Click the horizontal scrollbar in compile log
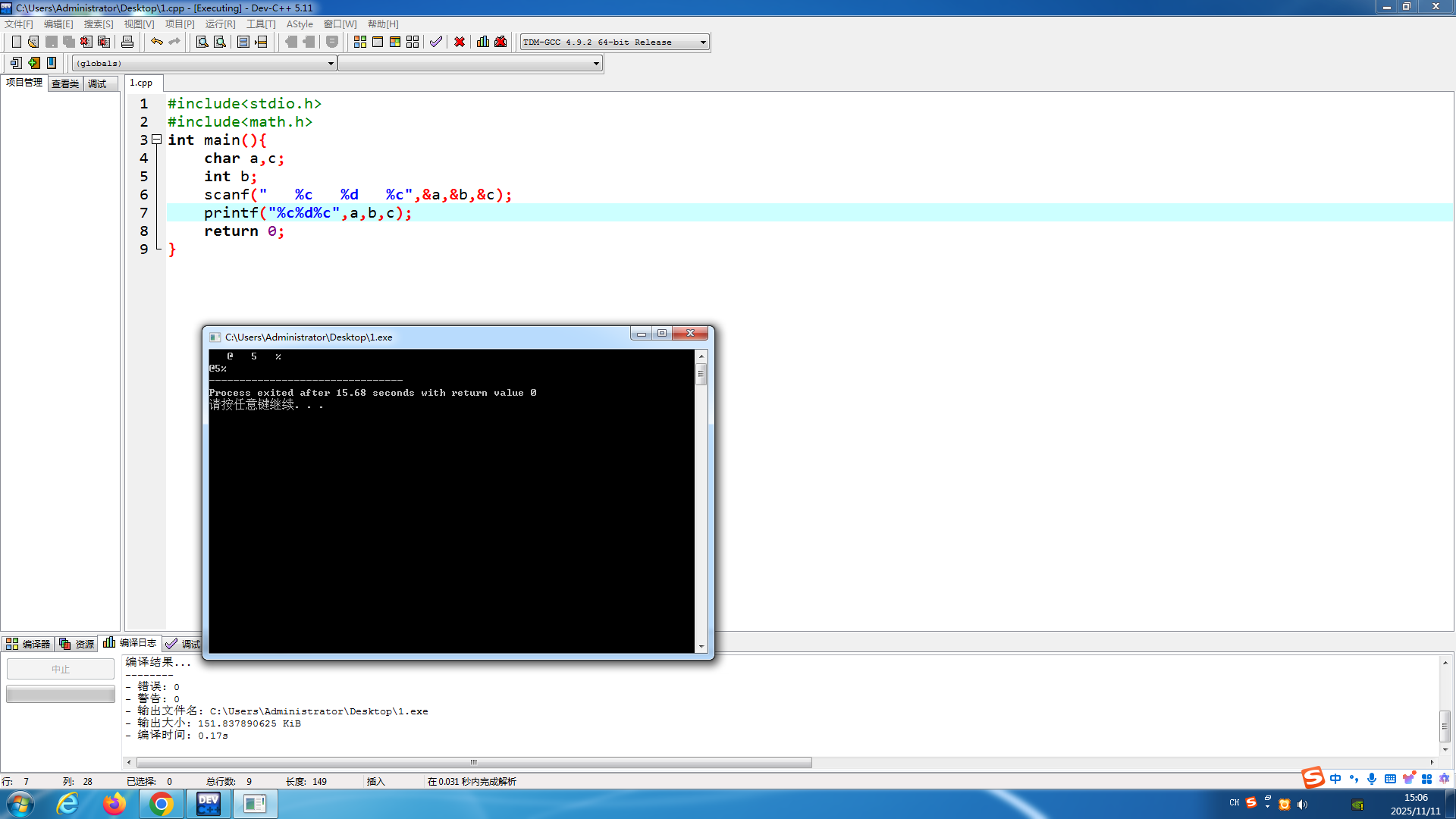1456x819 pixels. click(474, 762)
